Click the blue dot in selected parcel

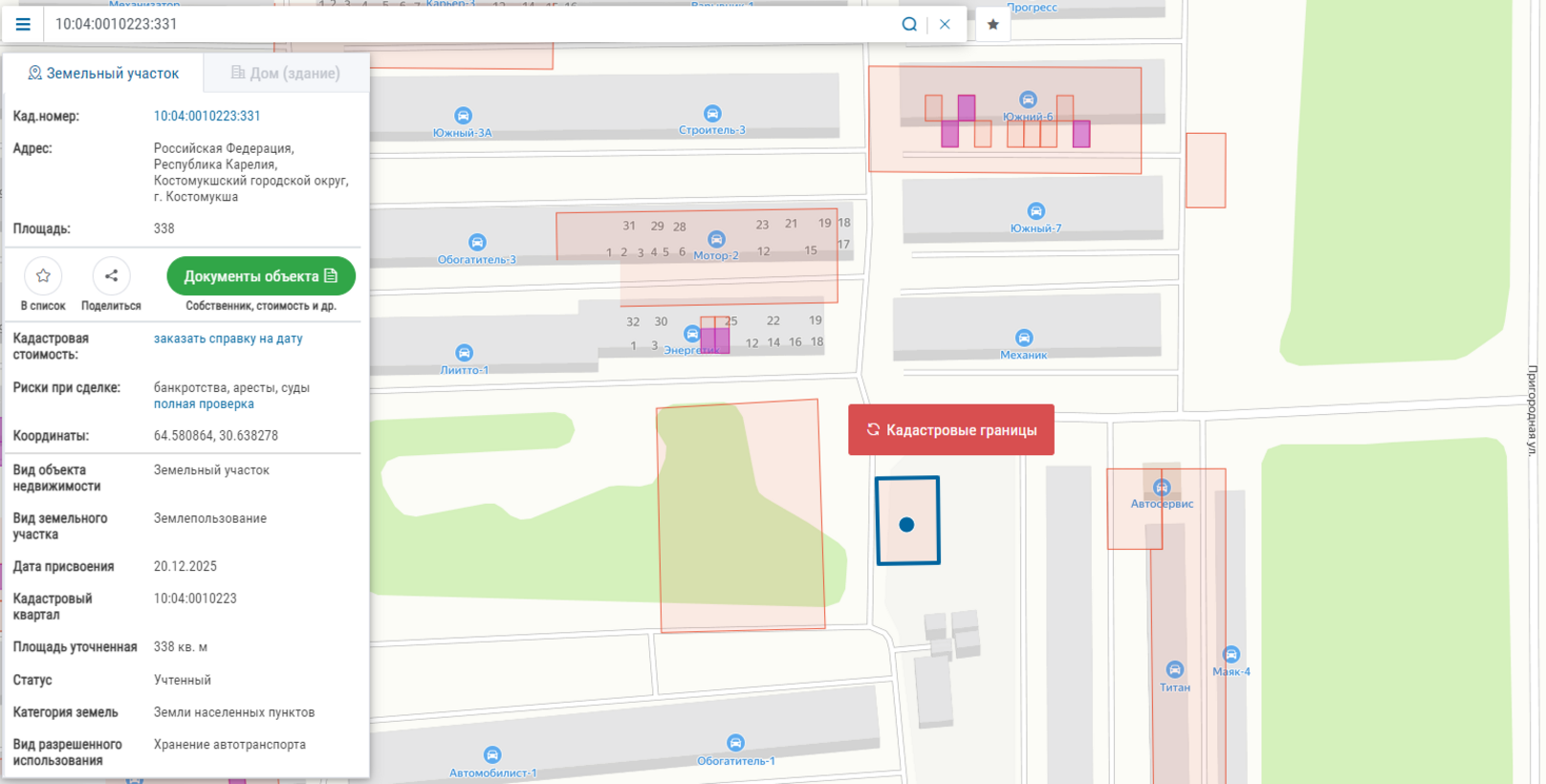click(906, 524)
